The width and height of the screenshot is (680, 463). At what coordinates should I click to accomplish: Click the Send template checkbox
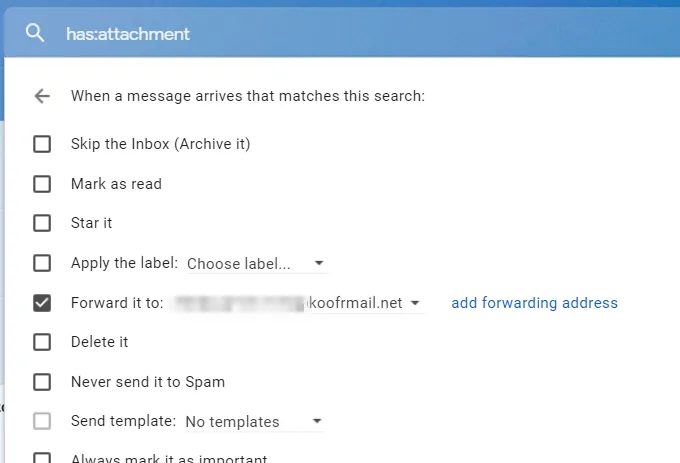pos(42,421)
